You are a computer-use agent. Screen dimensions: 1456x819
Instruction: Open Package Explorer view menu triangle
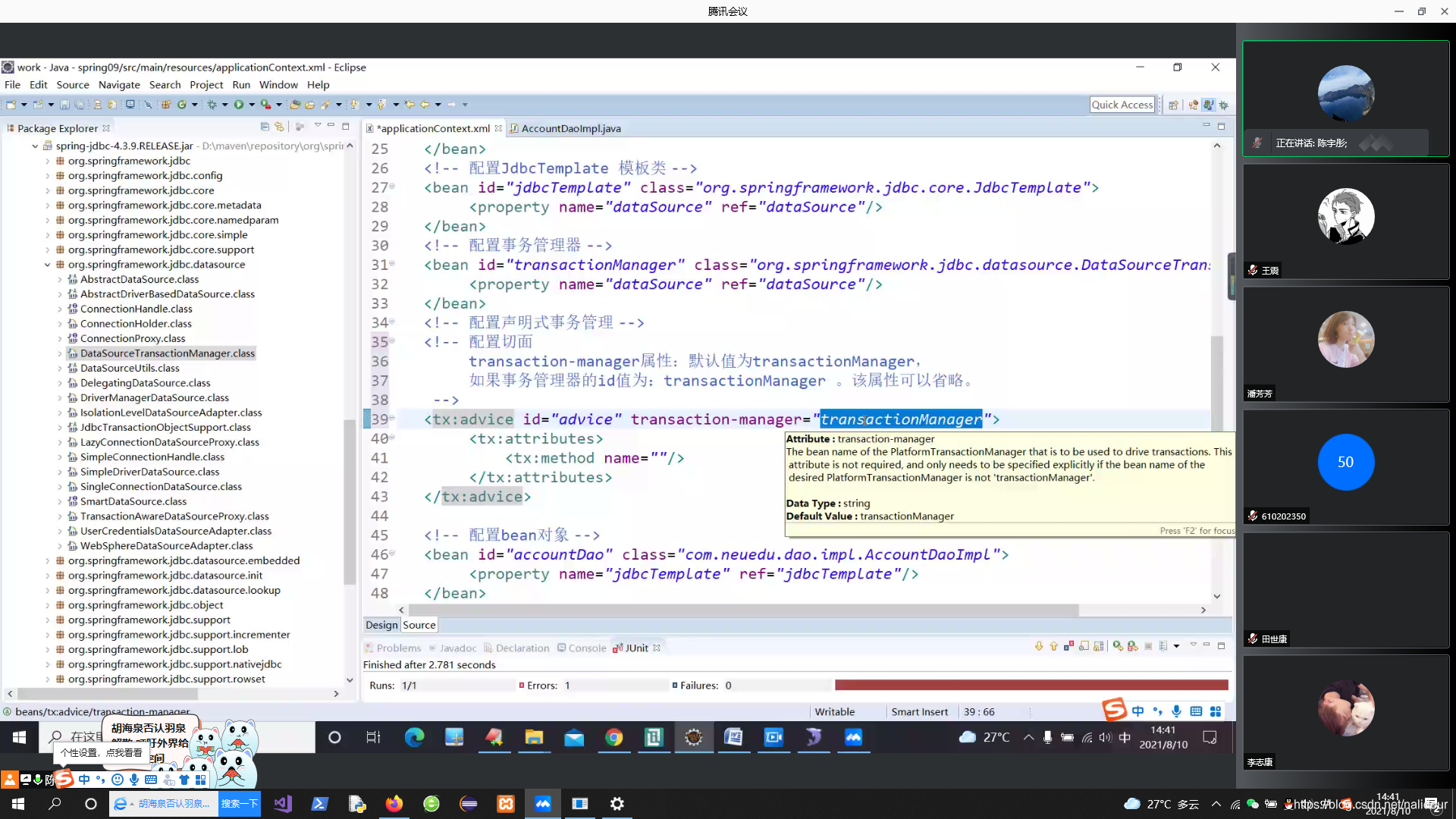coord(318,125)
